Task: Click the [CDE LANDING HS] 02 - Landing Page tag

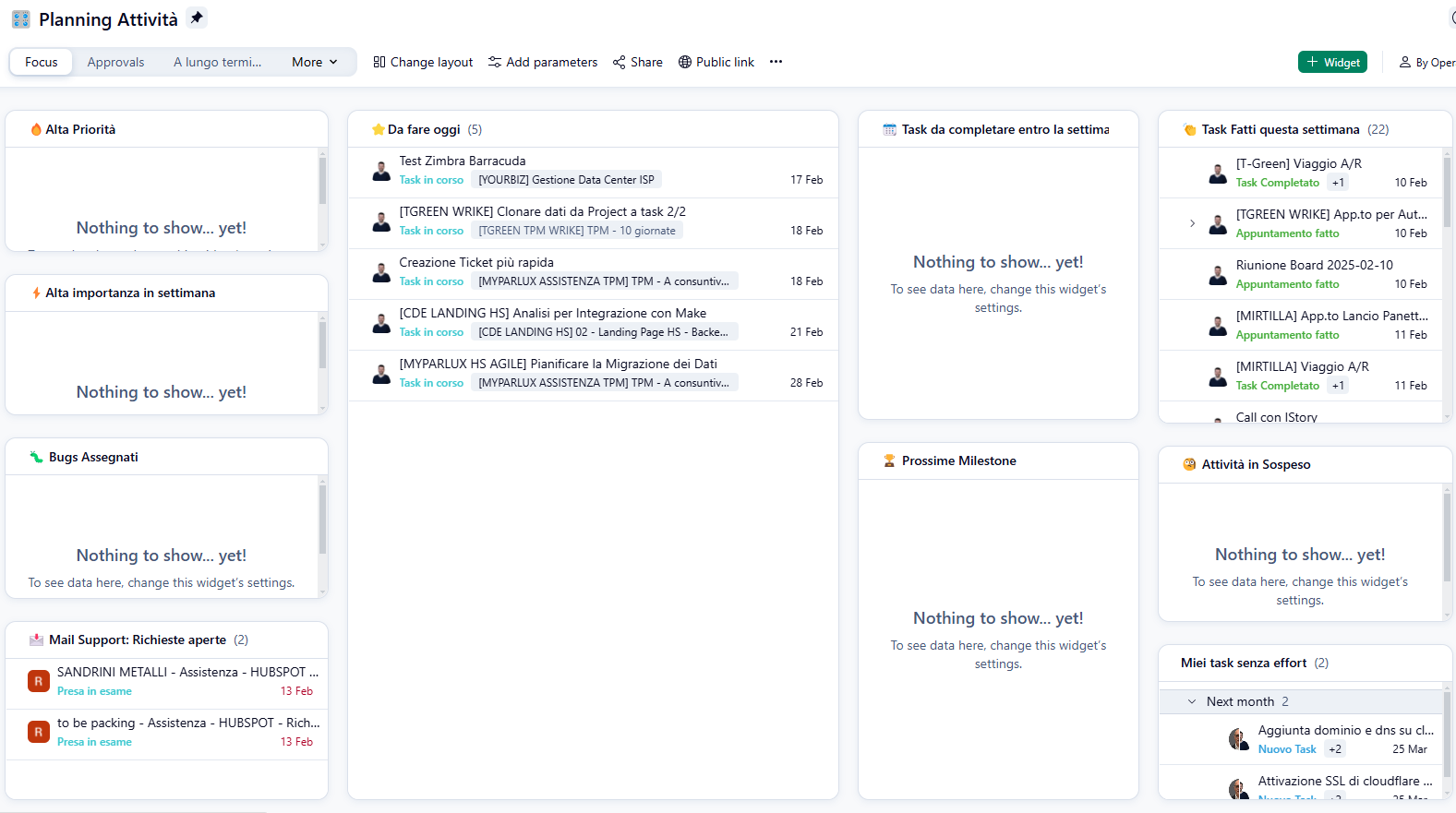Action: click(x=604, y=332)
